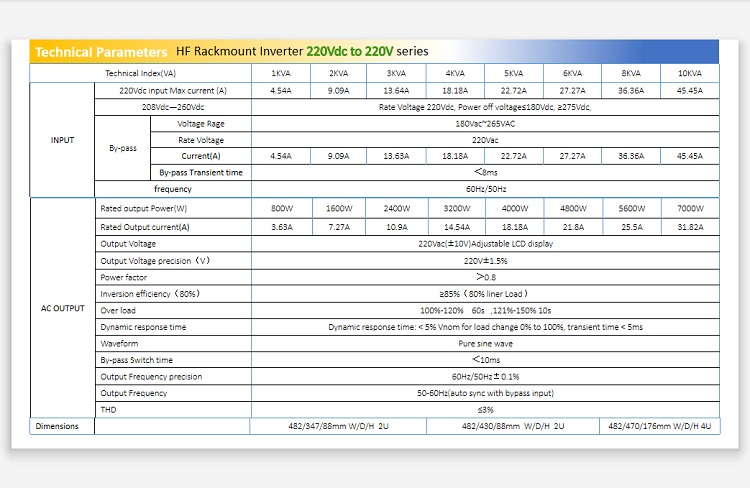Click 'HF Rackmount Inverter 220Vdc to 220V series' title
This screenshot has width=750, height=488.
[302, 51]
